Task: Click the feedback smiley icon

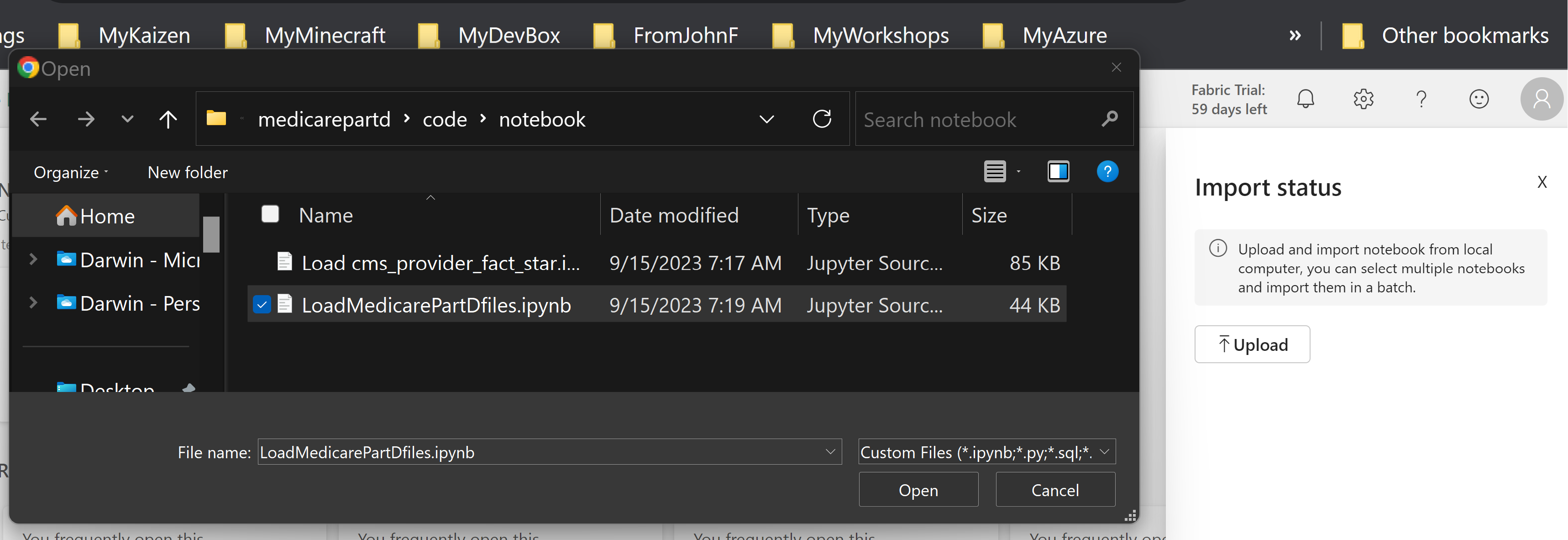Action: [x=1479, y=99]
